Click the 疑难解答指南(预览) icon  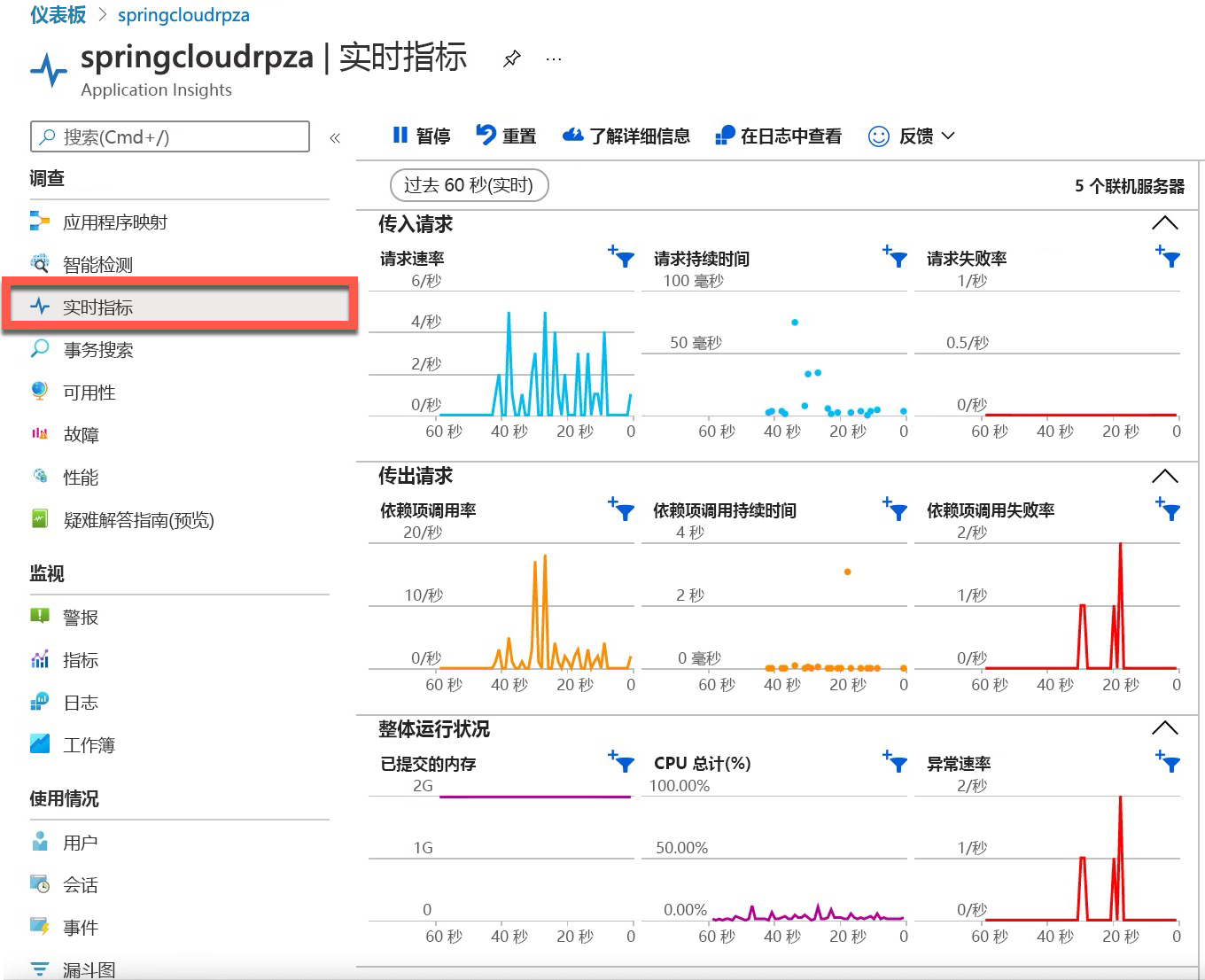coord(40,518)
